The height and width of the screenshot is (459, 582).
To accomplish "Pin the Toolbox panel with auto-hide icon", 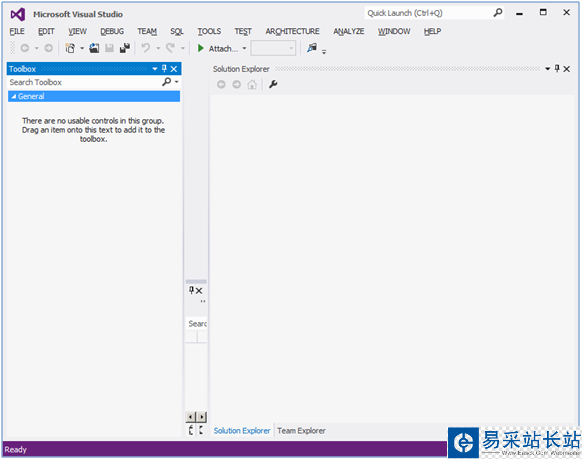I will 164,69.
